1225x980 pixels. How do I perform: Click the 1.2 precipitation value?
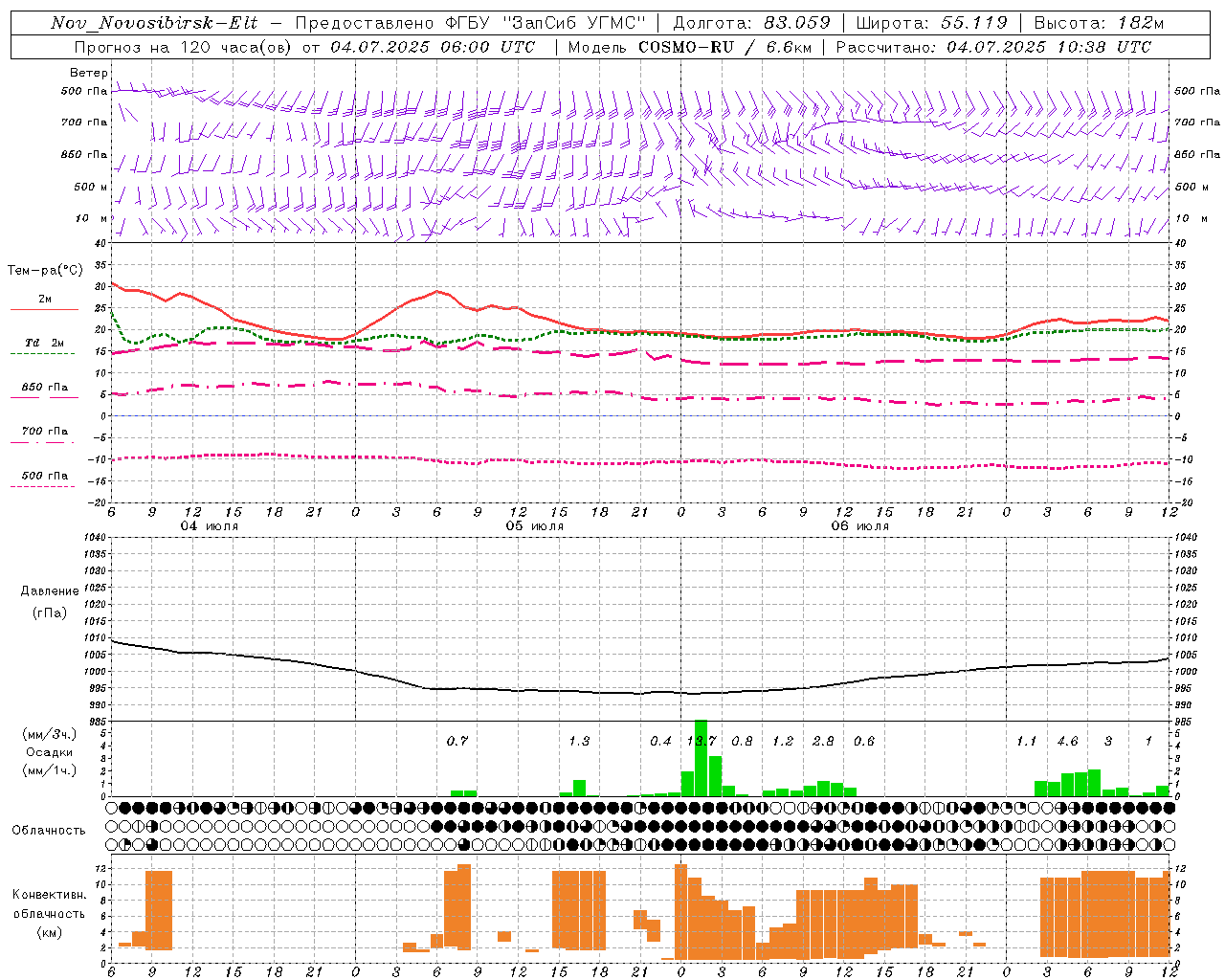tap(783, 741)
